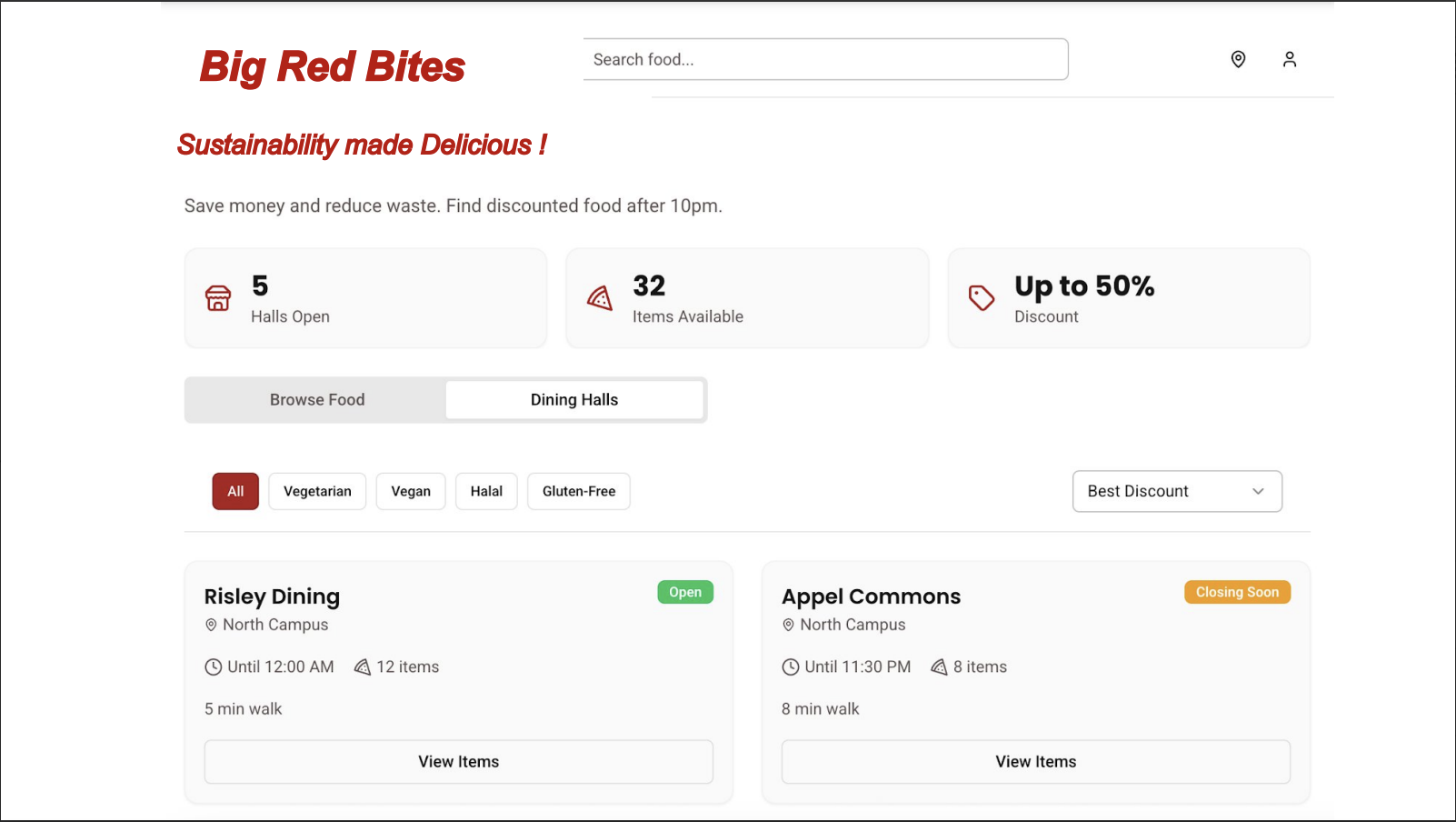Click the storefront icon for Halls Open
Viewport: 1456px width, 822px height.
coord(218,298)
